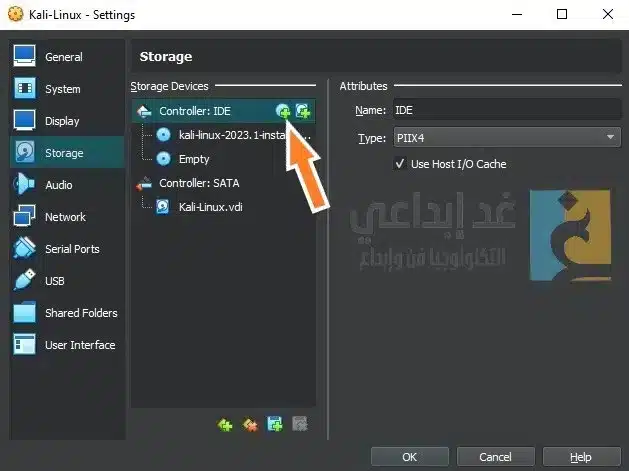
Task: Click the General monitor icon
Action: click(24, 56)
